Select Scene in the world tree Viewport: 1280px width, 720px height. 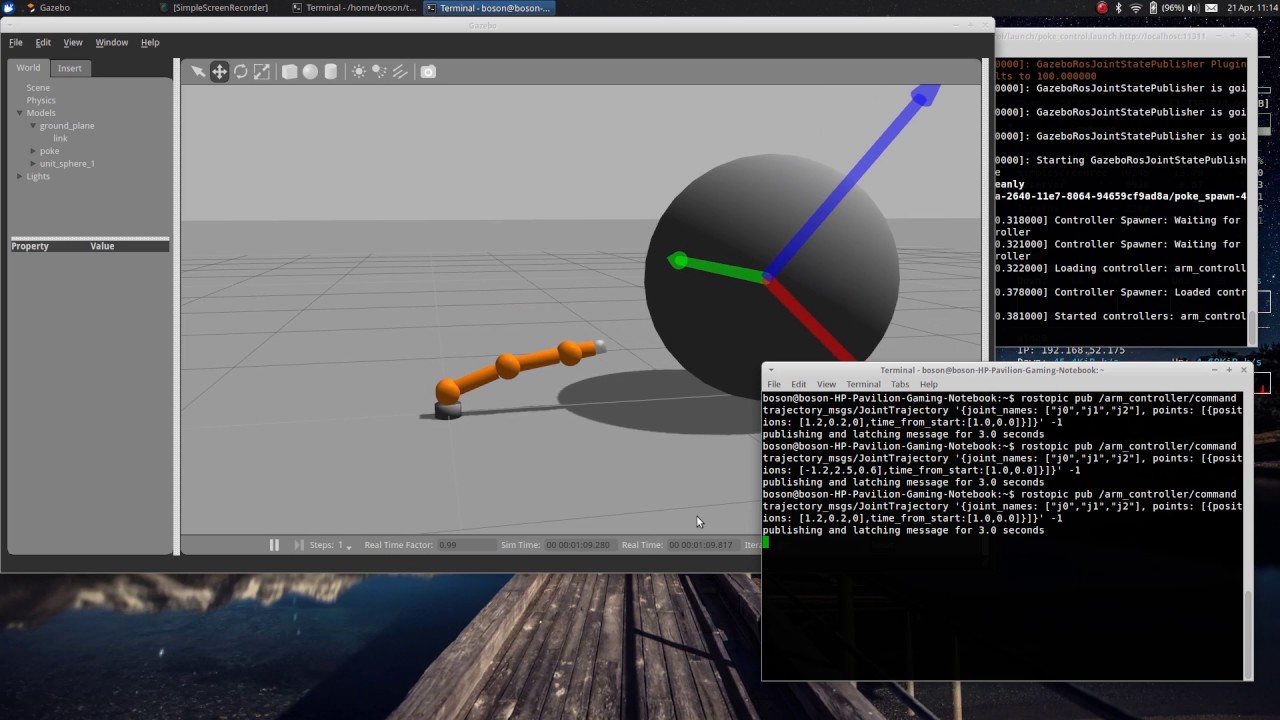[x=38, y=88]
